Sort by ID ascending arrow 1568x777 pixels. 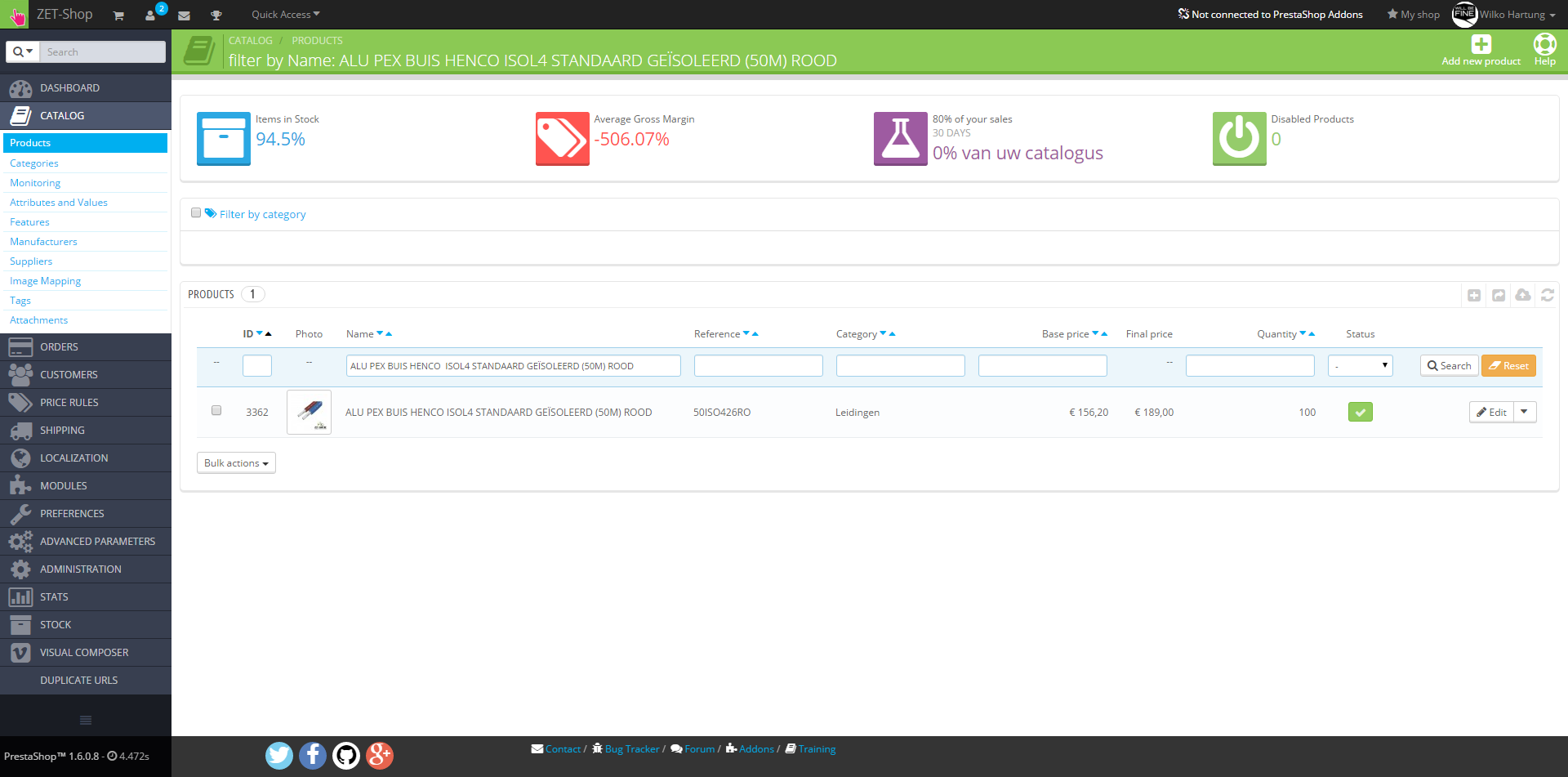(x=269, y=334)
